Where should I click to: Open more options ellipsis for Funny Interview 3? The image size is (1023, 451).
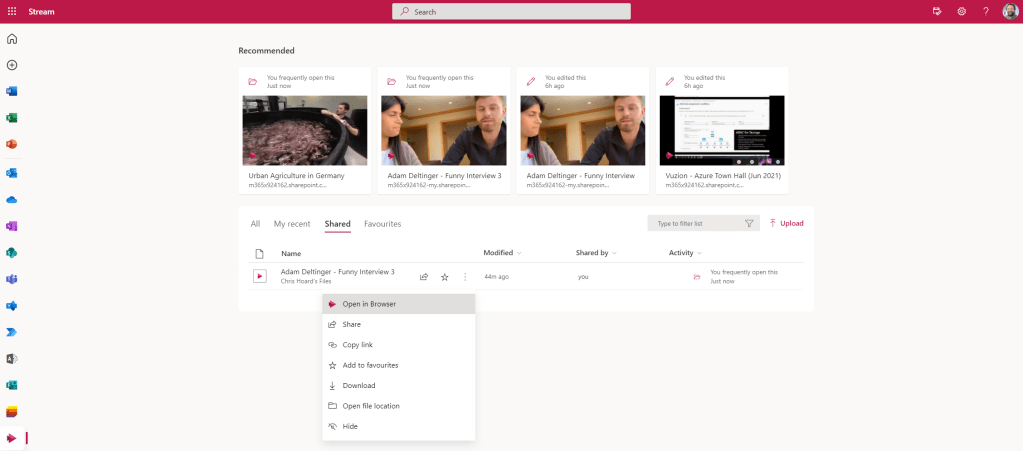[465, 277]
